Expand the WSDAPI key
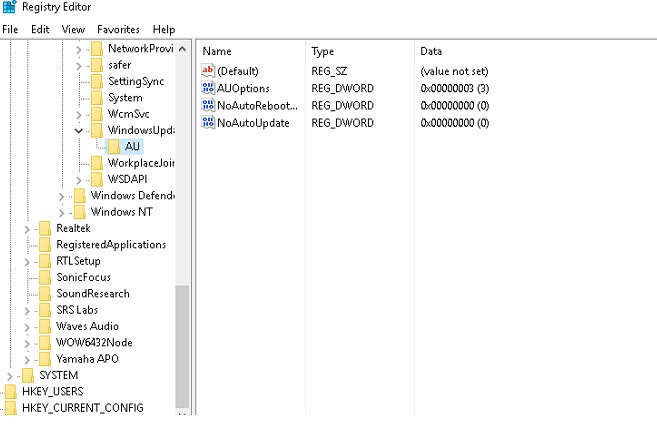The height and width of the screenshot is (446, 657). [78, 180]
